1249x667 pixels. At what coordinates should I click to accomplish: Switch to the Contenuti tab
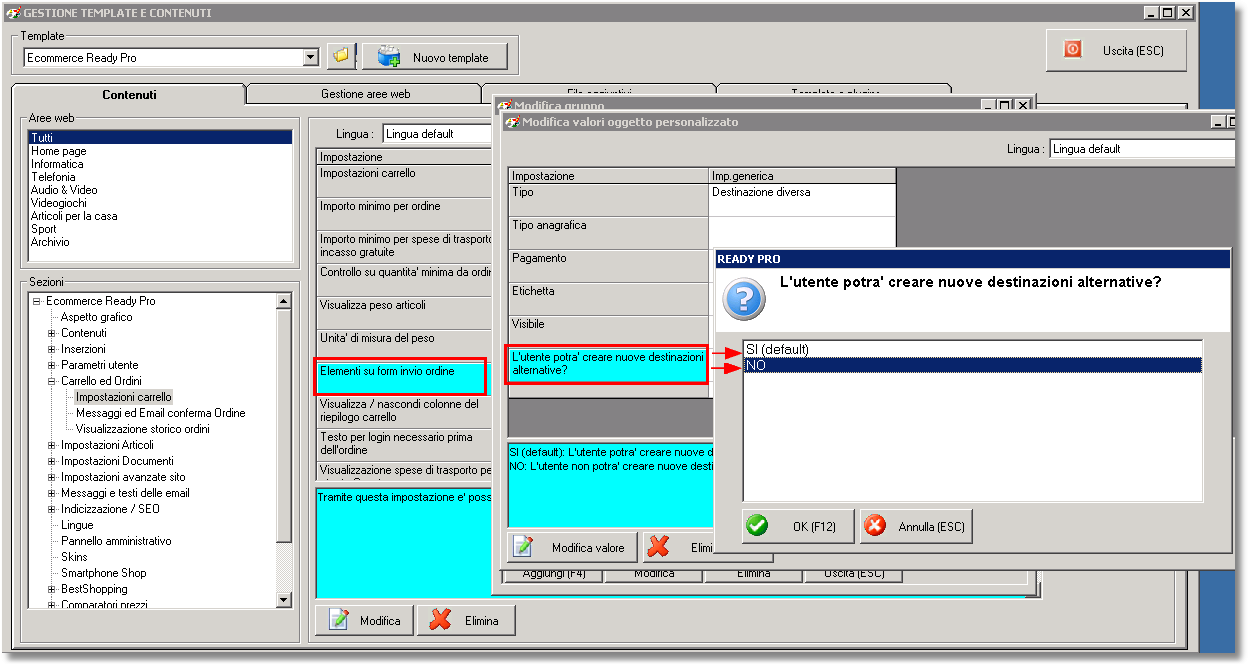129,95
